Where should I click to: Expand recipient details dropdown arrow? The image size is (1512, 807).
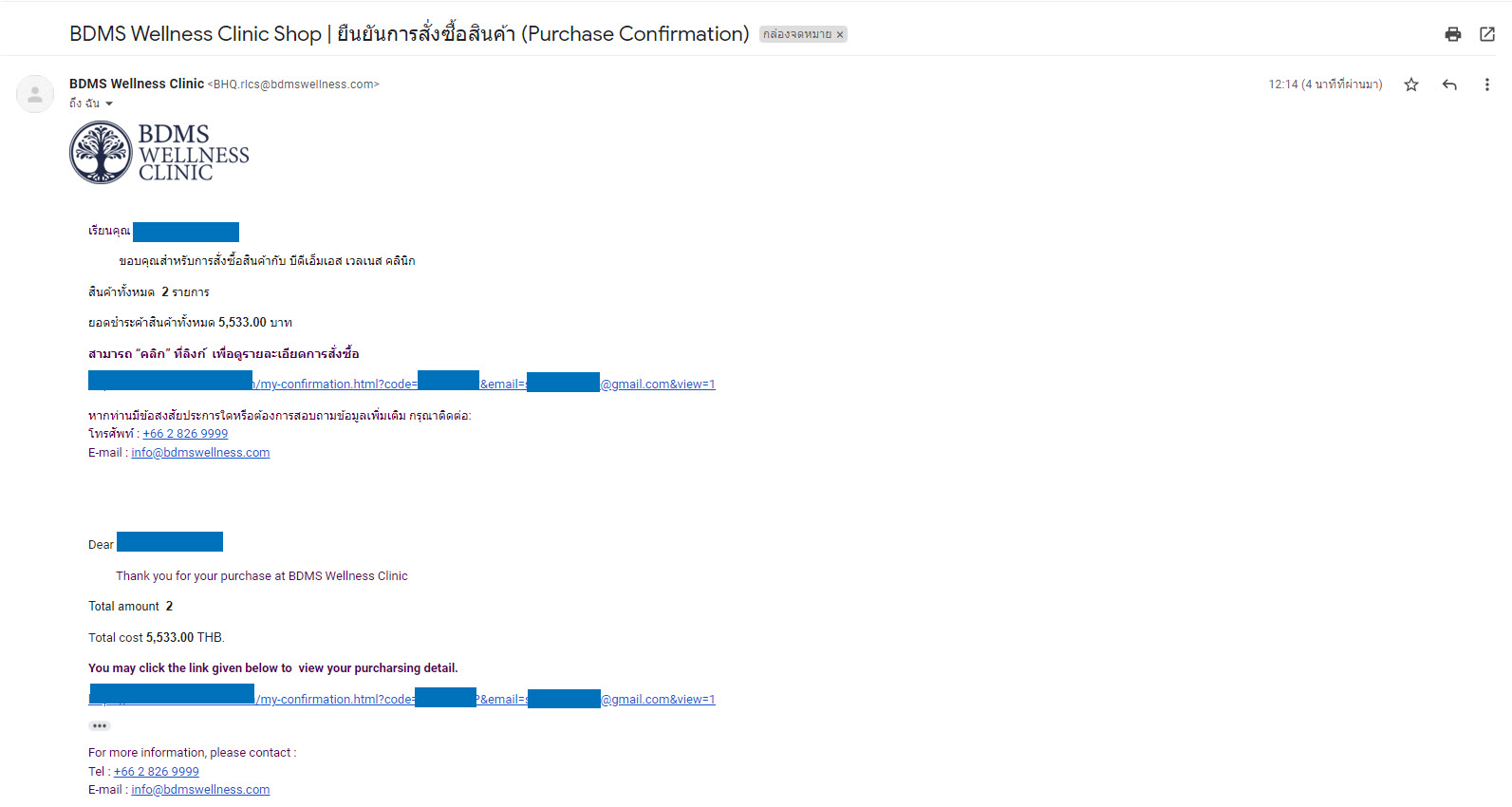(109, 103)
